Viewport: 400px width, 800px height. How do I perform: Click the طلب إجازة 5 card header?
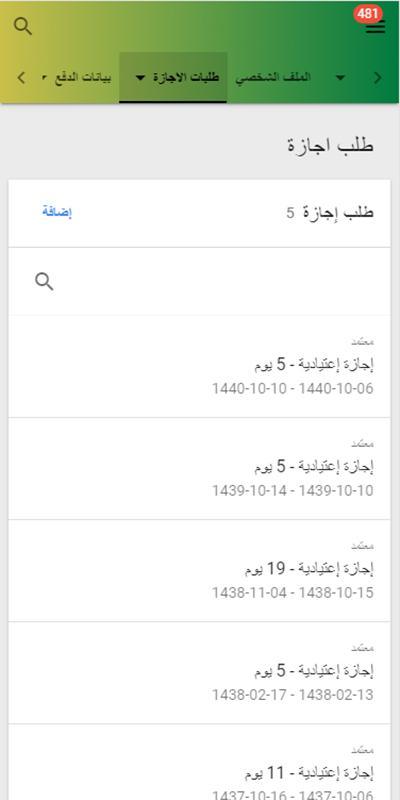pos(199,213)
